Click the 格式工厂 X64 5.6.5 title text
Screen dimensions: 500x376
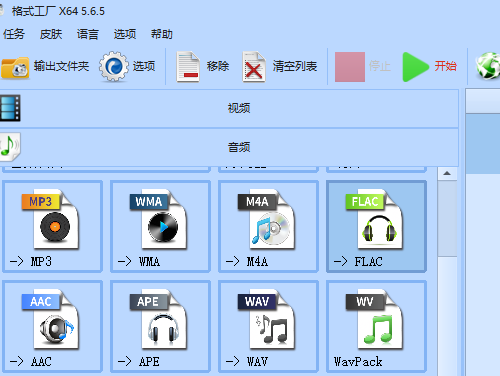click(58, 11)
